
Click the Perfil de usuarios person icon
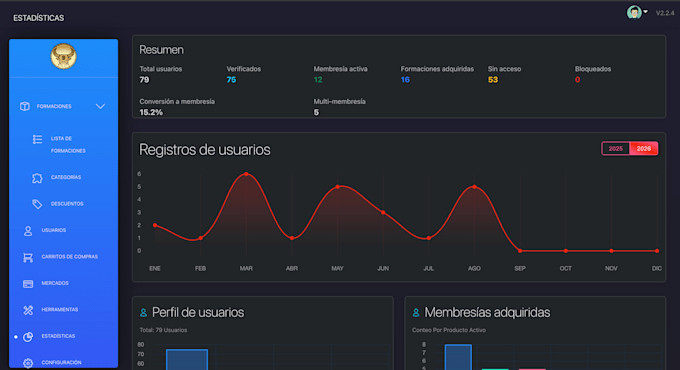click(x=143, y=312)
